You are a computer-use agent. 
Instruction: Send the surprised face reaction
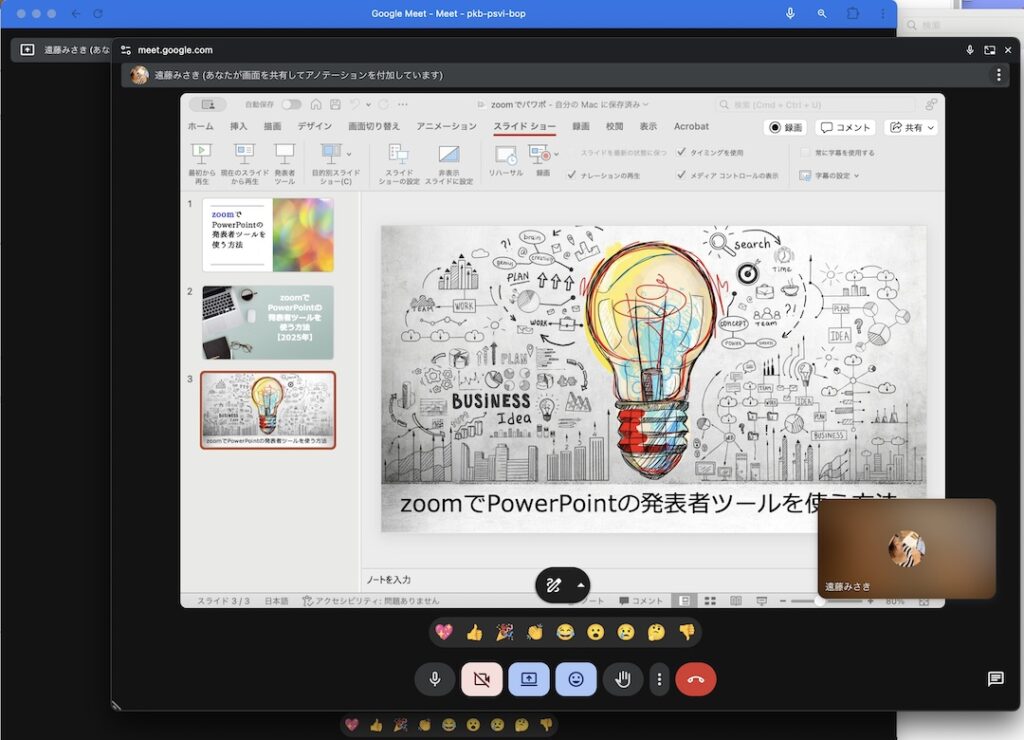click(596, 632)
